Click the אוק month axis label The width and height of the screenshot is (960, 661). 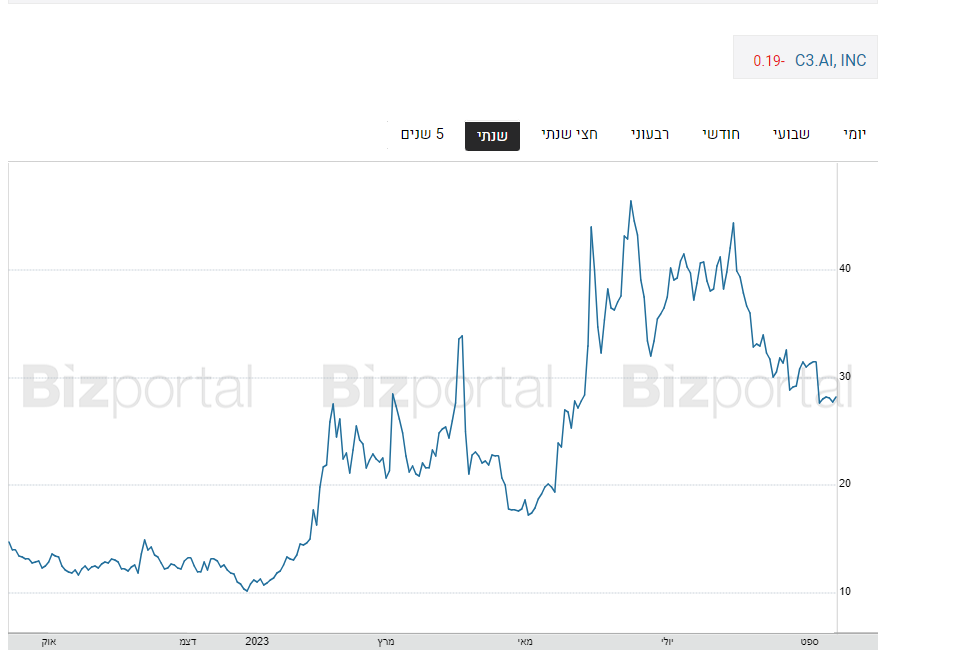pos(49,641)
